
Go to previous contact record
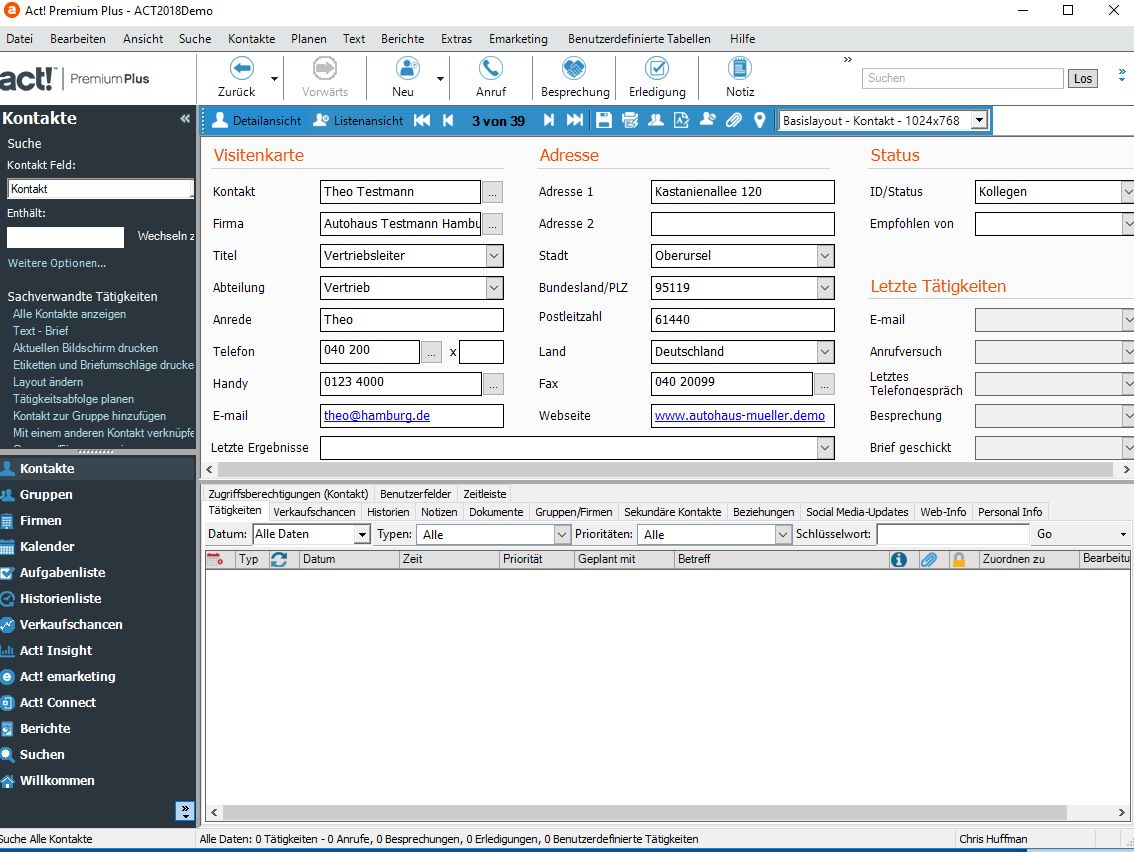[x=448, y=121]
